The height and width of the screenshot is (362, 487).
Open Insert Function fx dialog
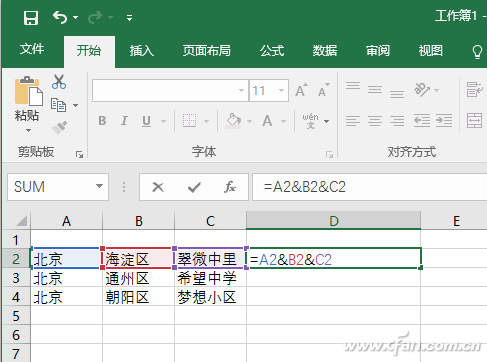pos(230,187)
